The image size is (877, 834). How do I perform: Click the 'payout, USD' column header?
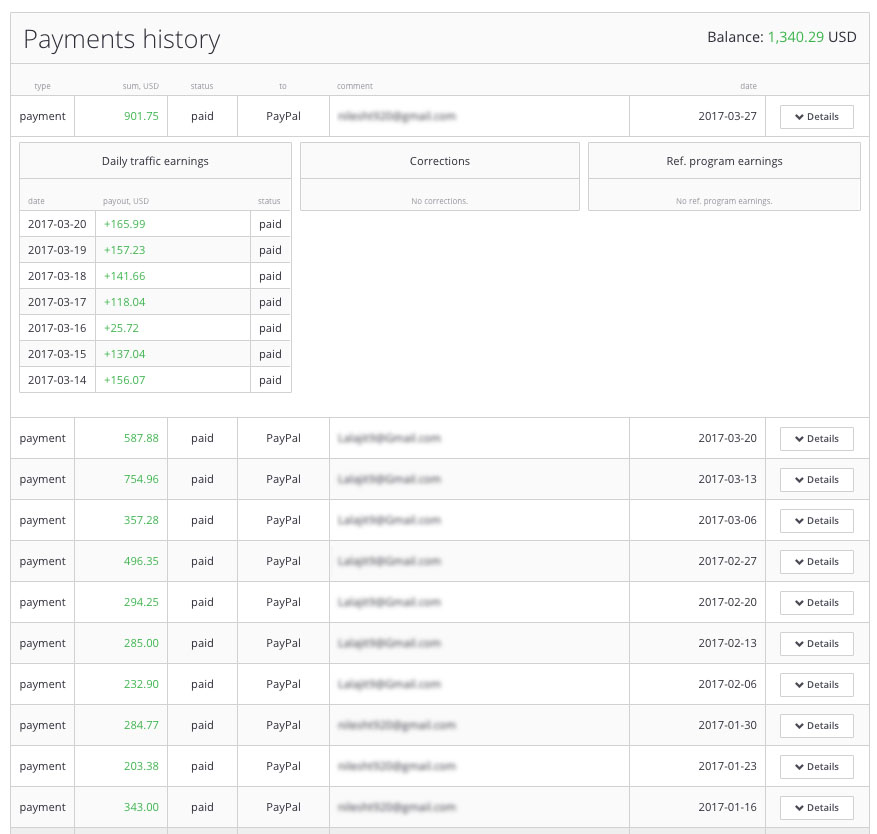tap(126, 201)
